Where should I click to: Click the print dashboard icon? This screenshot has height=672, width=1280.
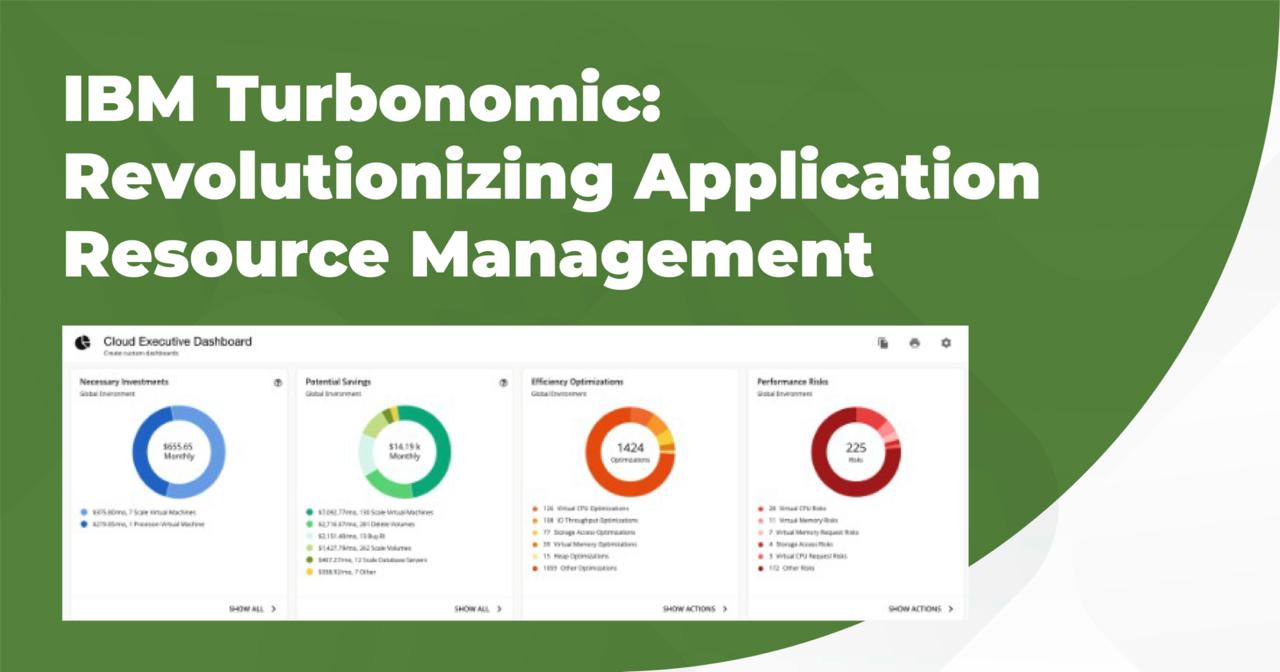914,343
